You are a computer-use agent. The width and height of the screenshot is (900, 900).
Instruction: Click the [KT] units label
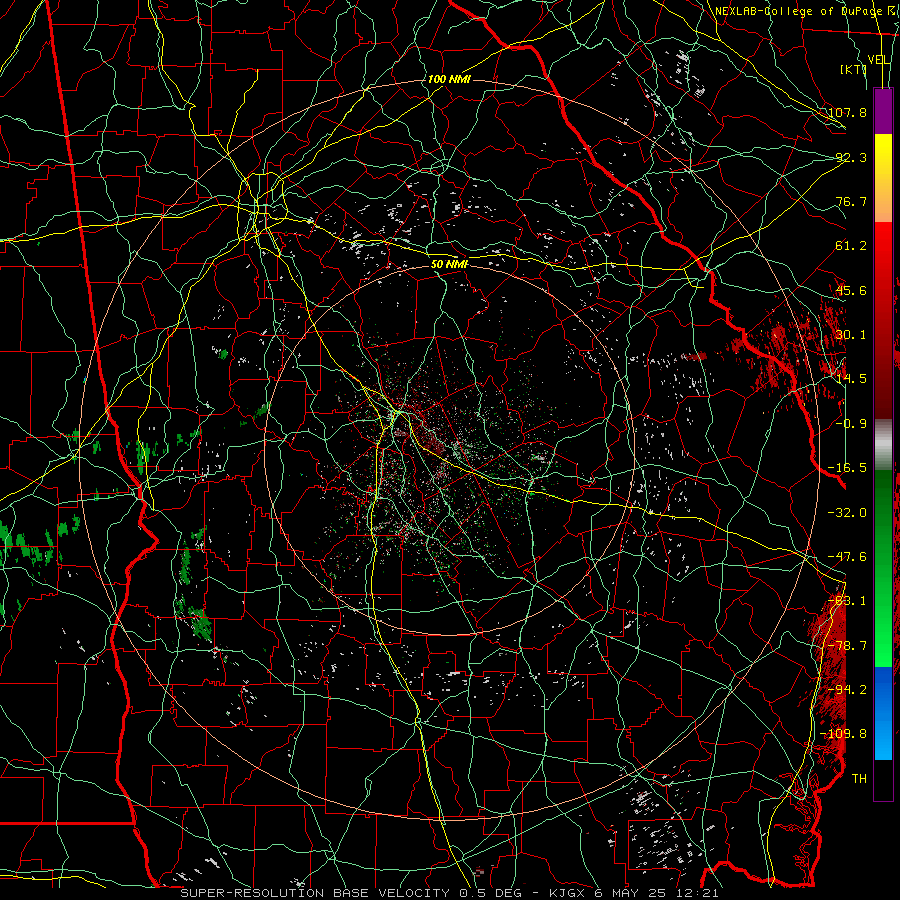click(854, 70)
